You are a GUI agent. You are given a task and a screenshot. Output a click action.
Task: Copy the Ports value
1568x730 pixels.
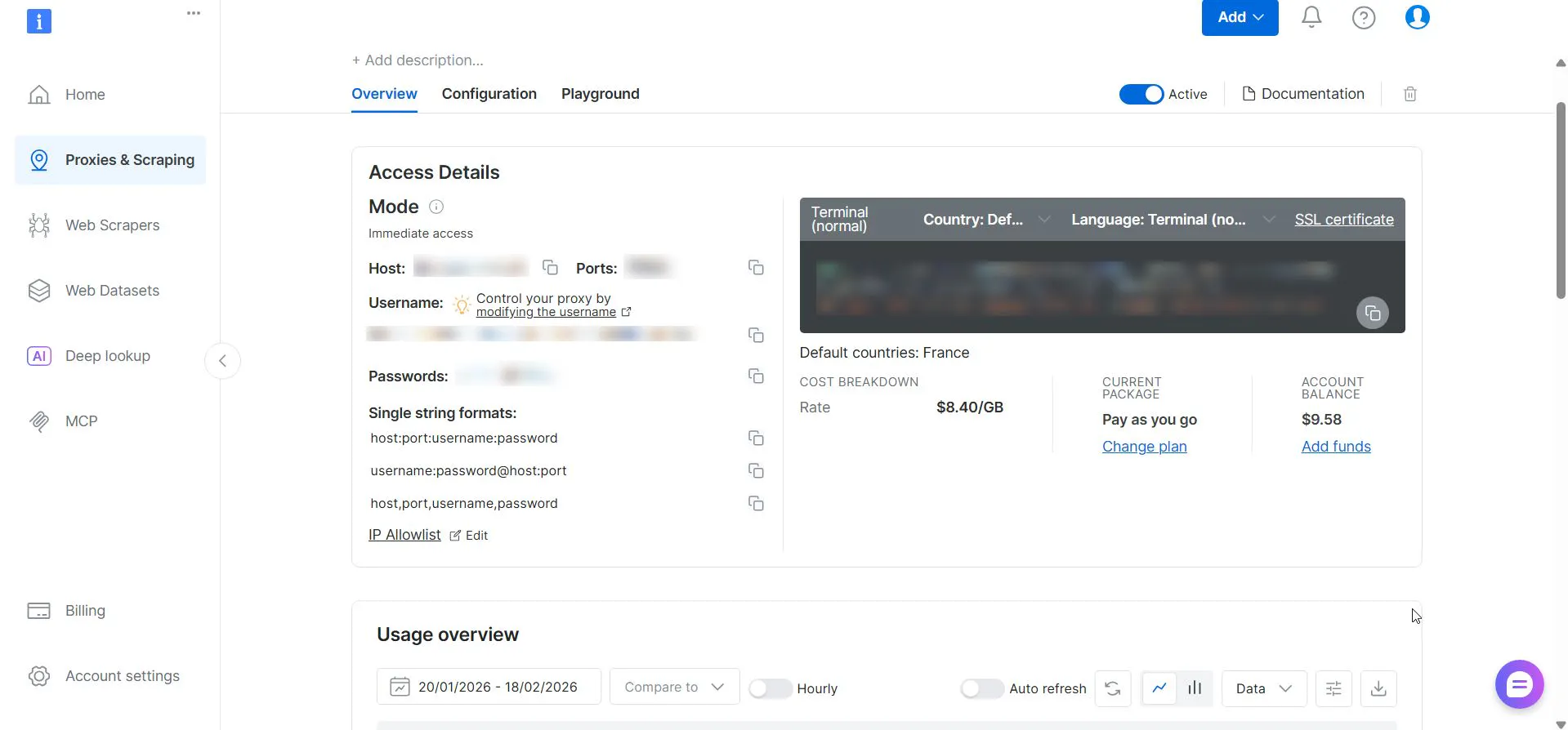pyautogui.click(x=756, y=268)
